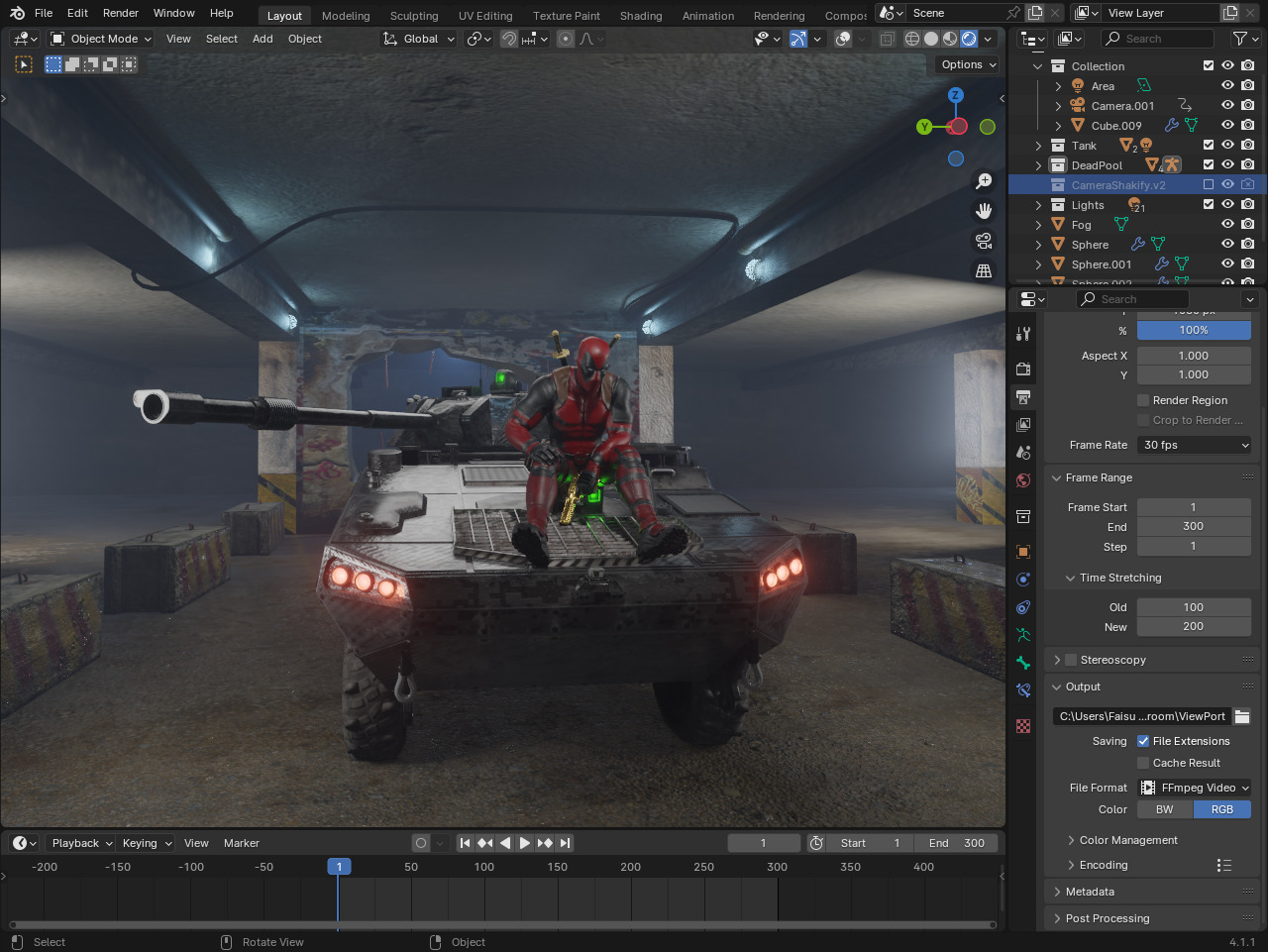Click the Blender logo menu icon
The height and width of the screenshot is (952, 1268).
pyautogui.click(x=17, y=13)
